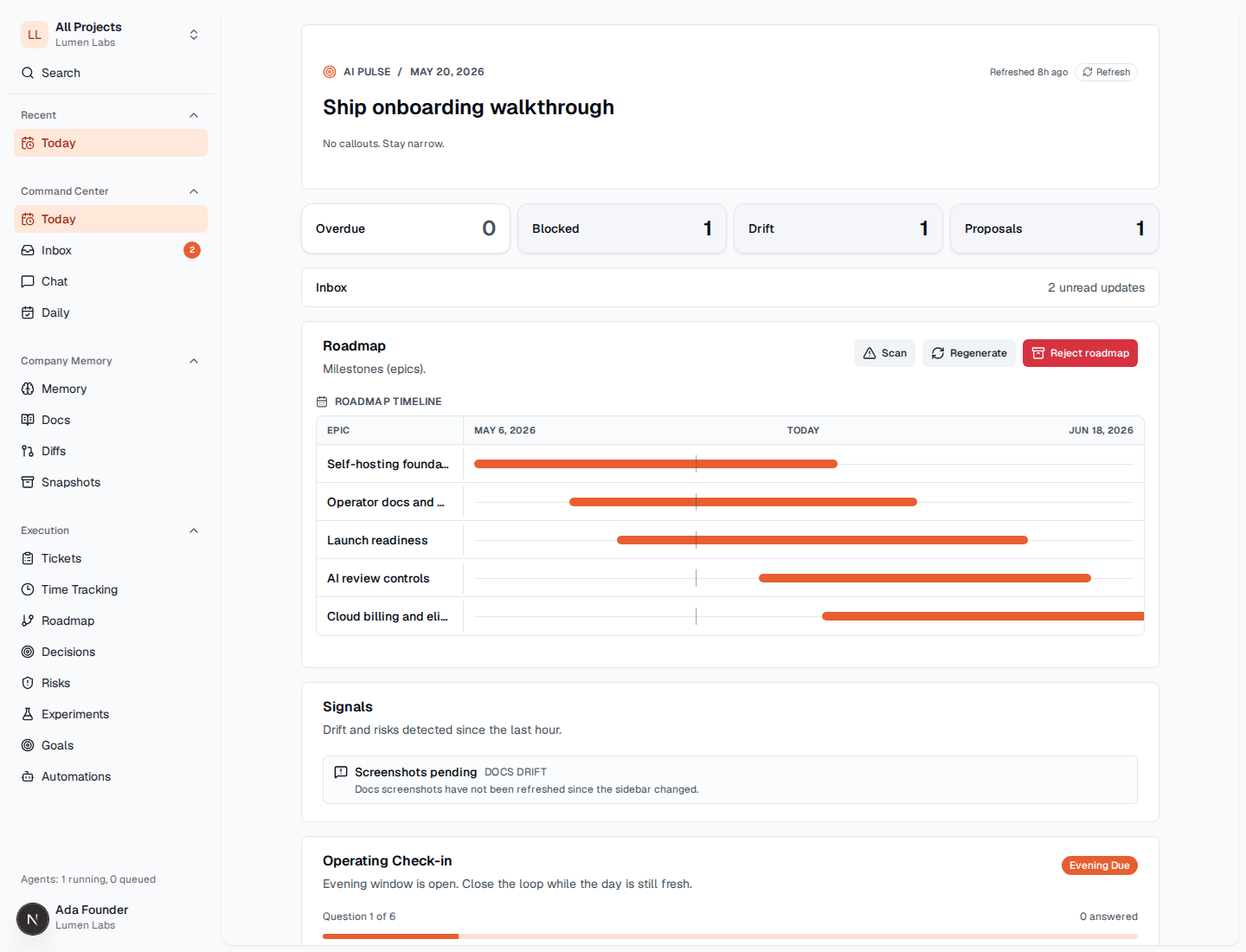Open the All Projects workspace switcher
This screenshot has height=952, width=1246.
tap(111, 35)
